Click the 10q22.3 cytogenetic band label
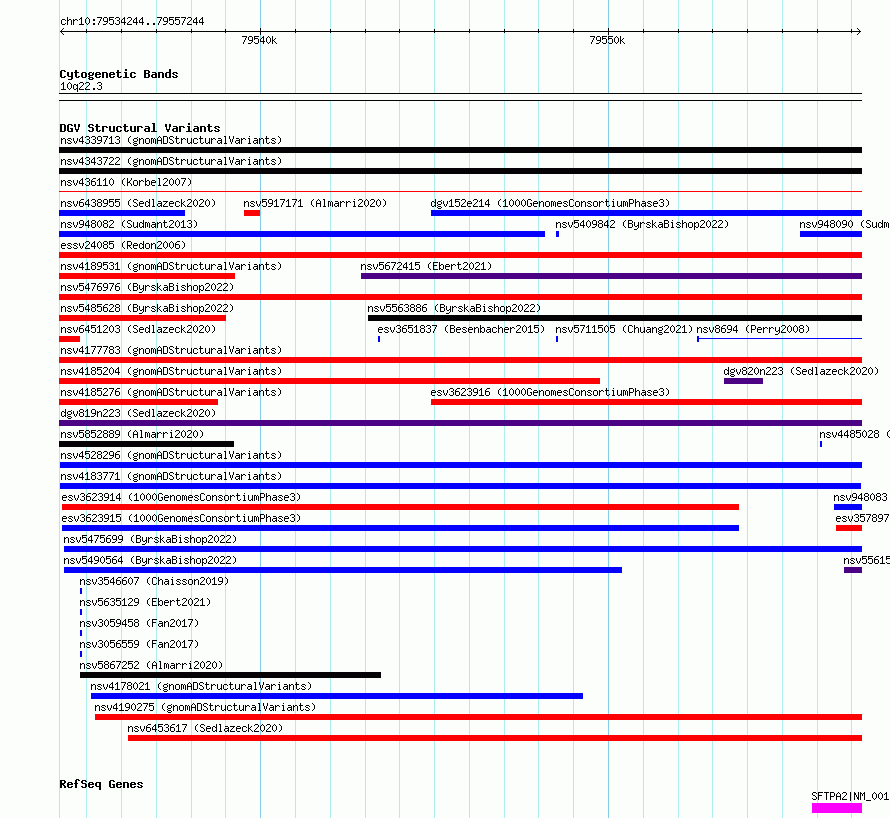The height and width of the screenshot is (818, 890). click(81, 86)
